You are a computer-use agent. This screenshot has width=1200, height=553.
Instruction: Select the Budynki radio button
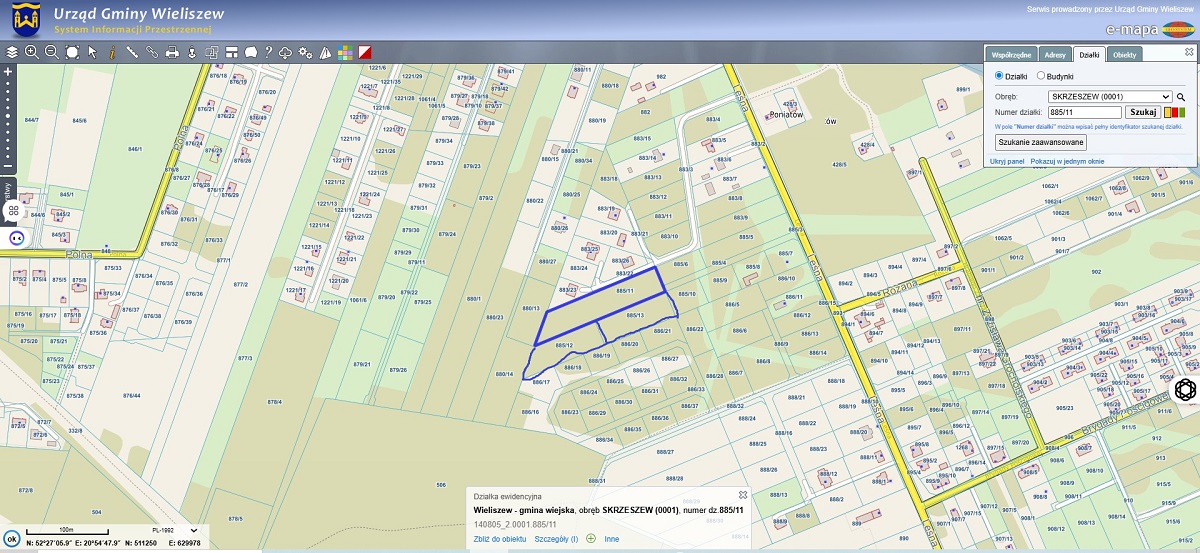(x=1041, y=76)
